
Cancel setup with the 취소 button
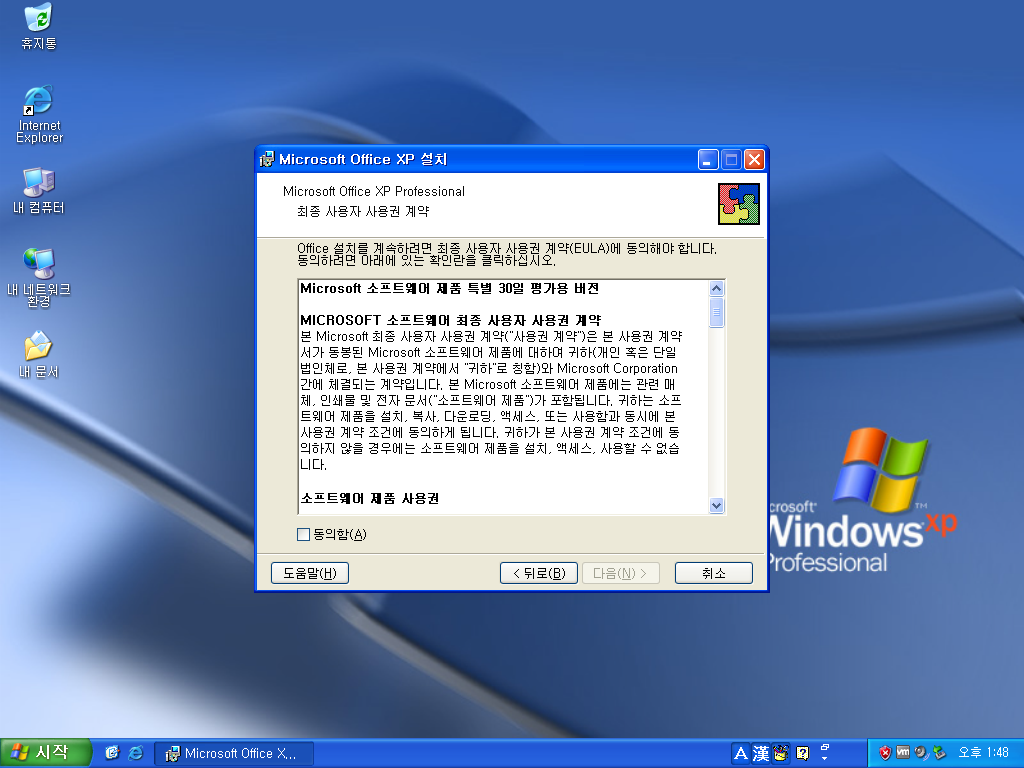(714, 573)
